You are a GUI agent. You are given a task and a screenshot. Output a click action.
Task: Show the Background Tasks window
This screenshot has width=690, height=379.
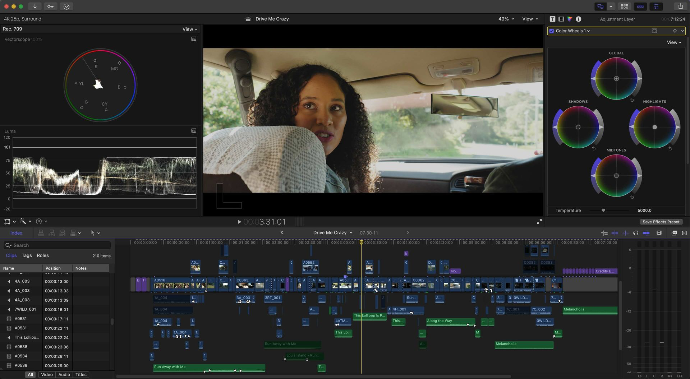point(66,6)
